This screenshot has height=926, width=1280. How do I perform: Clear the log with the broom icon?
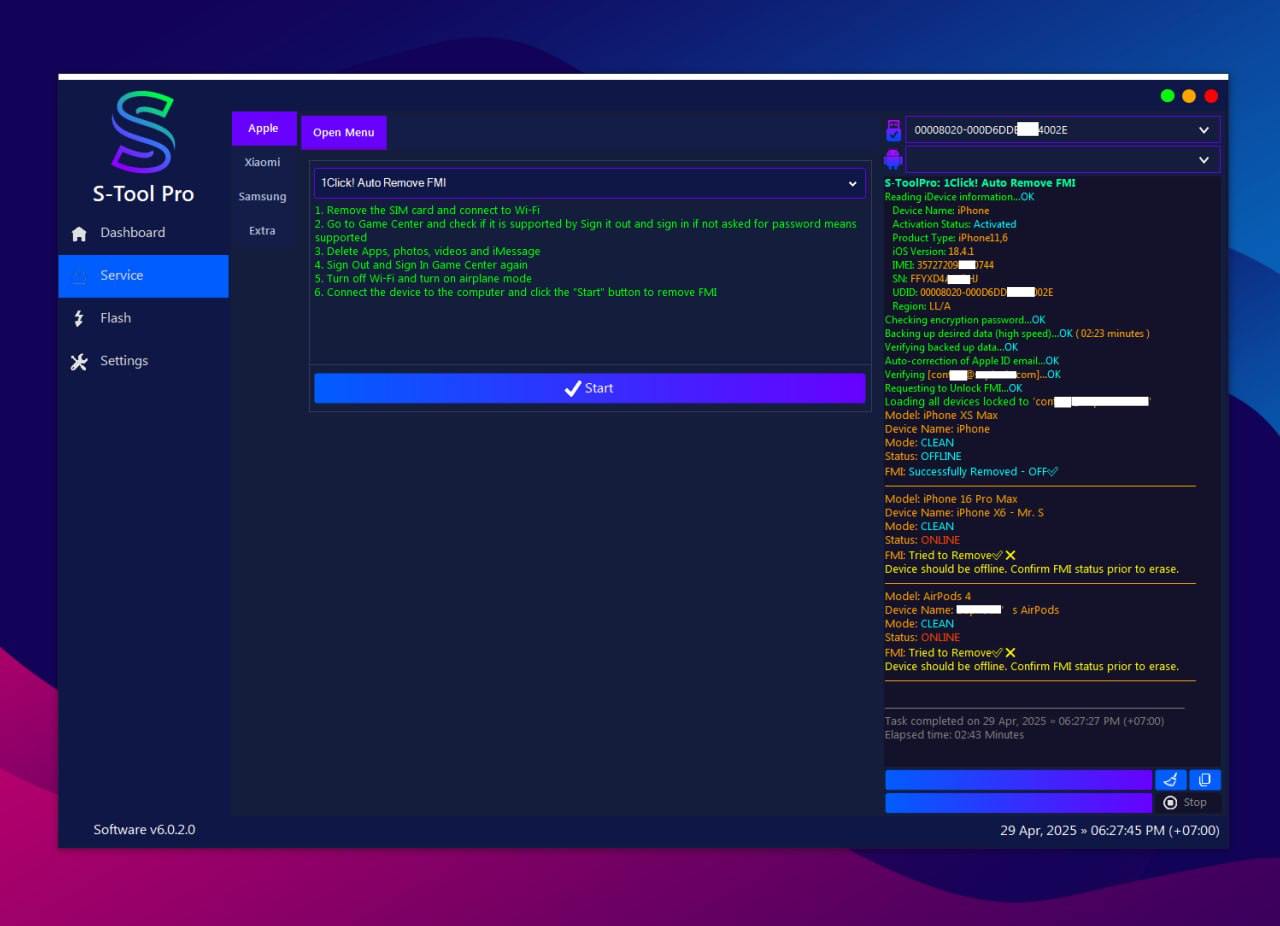coord(1170,780)
